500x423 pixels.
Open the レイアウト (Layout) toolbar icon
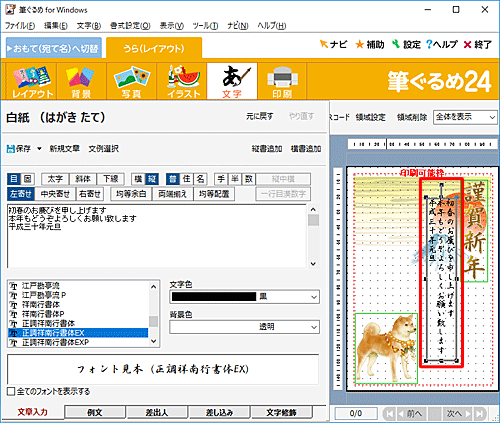pos(32,82)
